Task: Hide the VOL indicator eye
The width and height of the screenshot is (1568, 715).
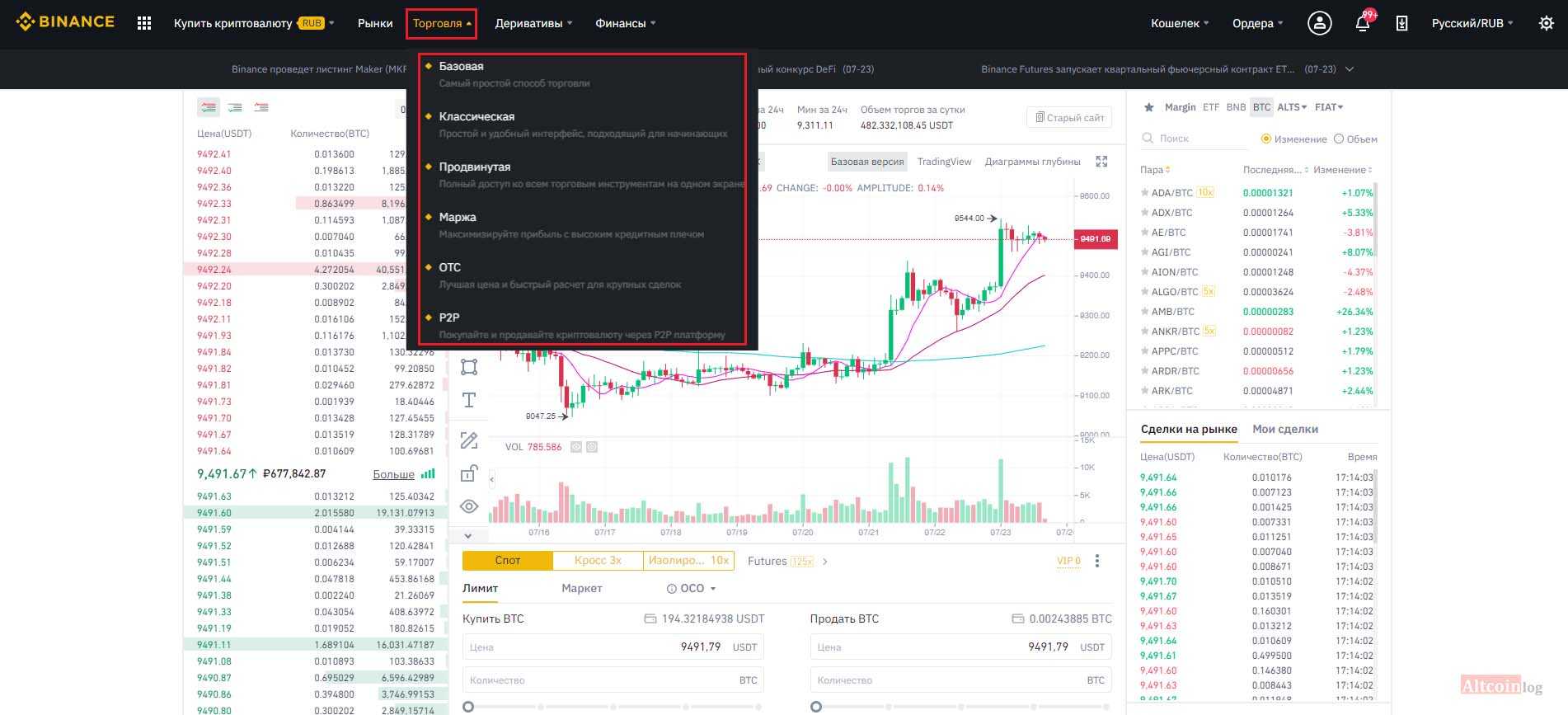Action: point(576,447)
